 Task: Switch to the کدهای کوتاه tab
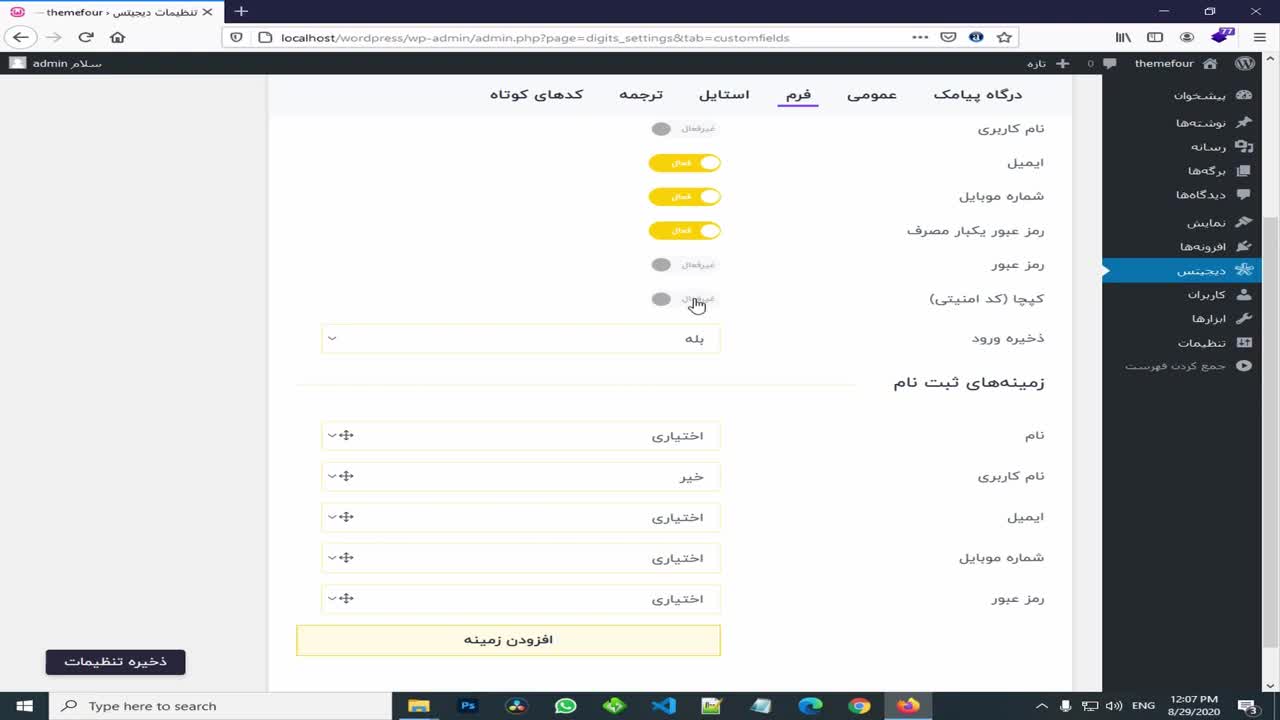[x=536, y=94]
